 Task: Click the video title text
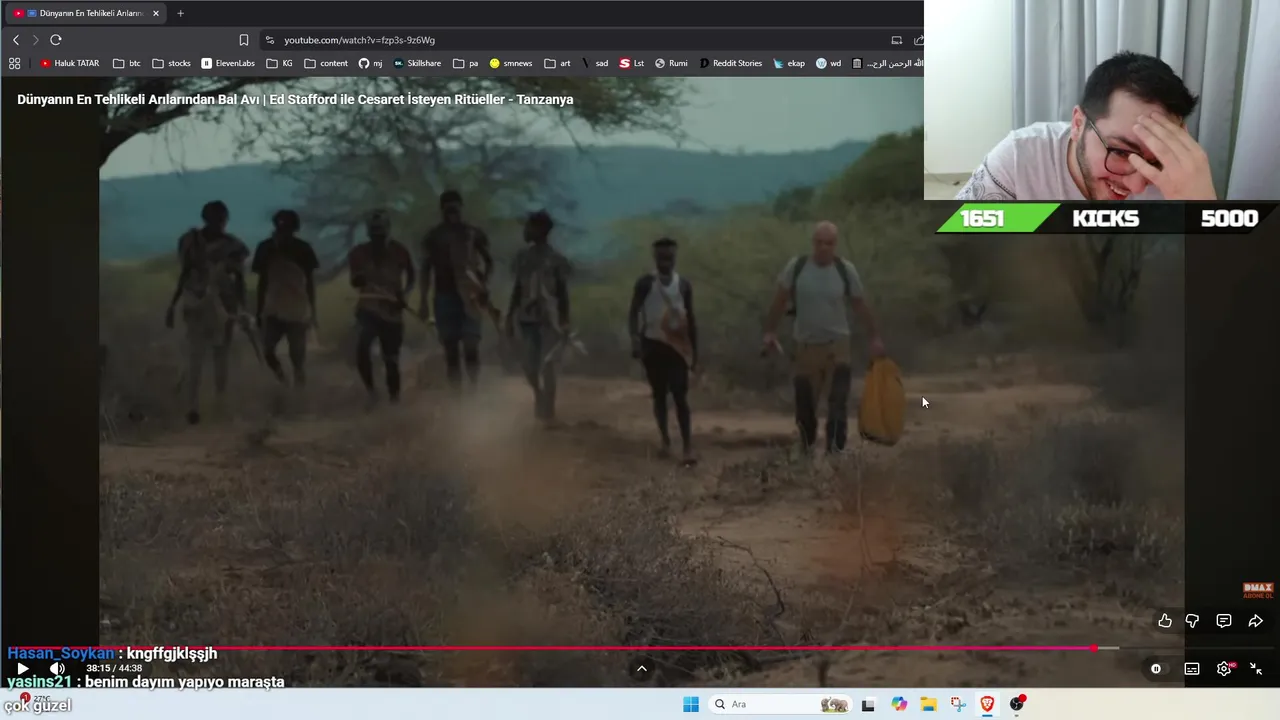(x=295, y=99)
